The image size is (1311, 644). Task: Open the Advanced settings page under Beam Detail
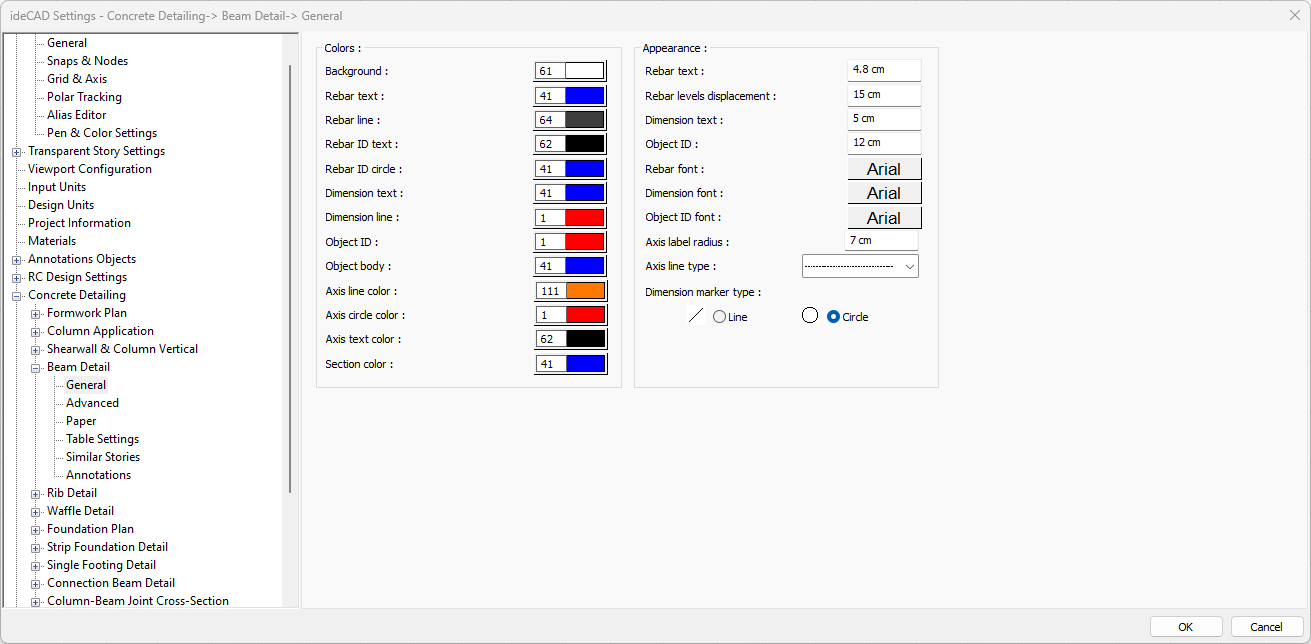tap(92, 403)
